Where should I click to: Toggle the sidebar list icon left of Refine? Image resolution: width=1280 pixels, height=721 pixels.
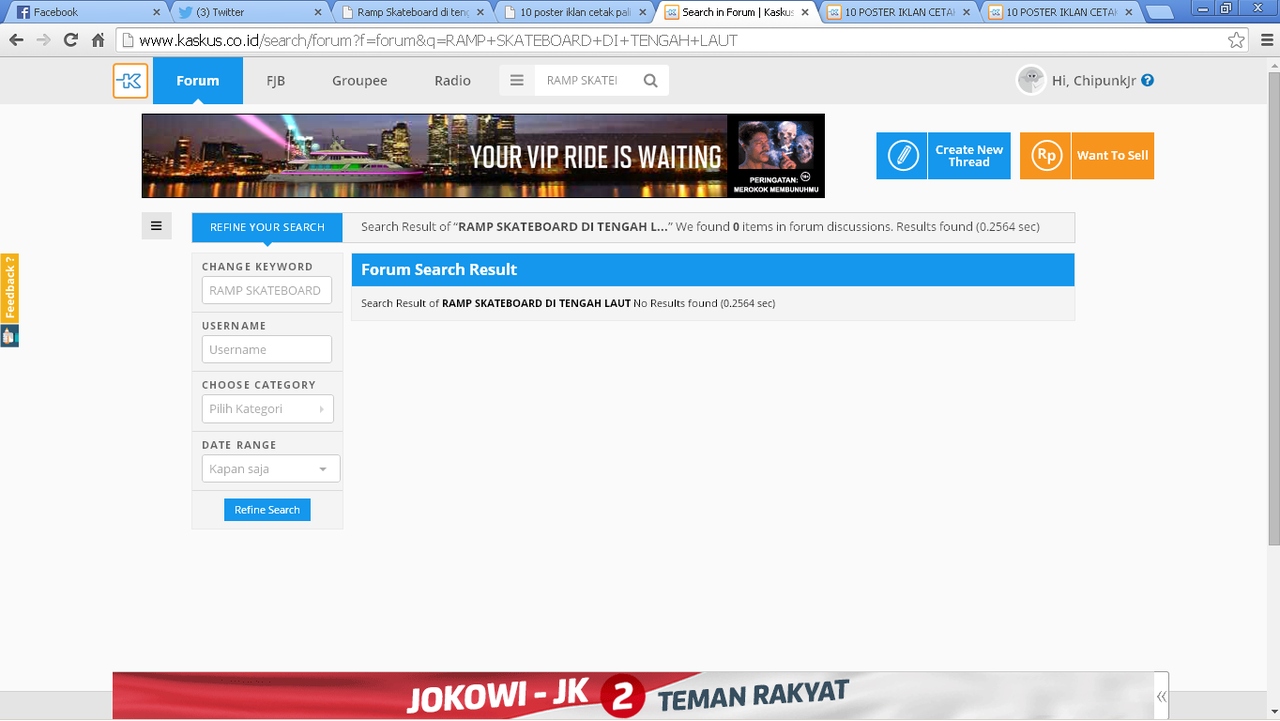click(156, 226)
